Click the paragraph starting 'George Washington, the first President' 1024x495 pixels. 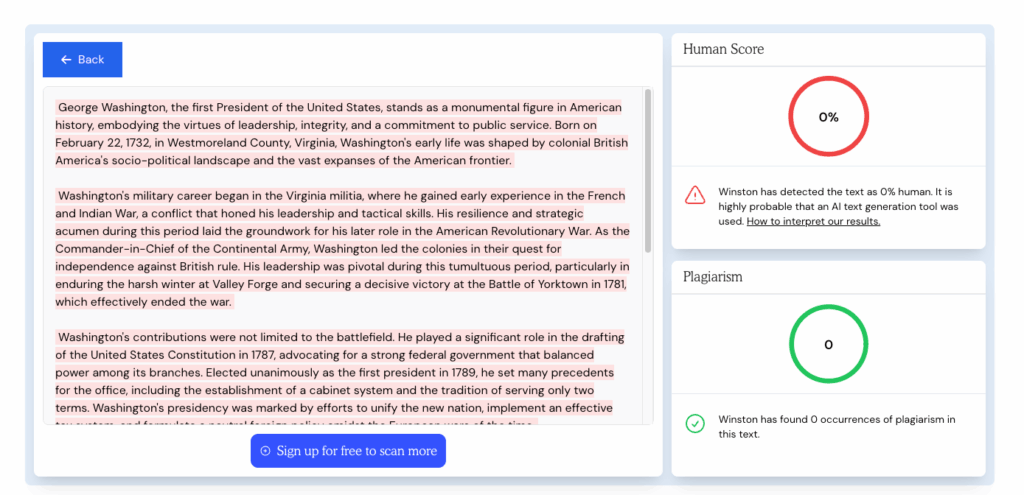tap(342, 134)
